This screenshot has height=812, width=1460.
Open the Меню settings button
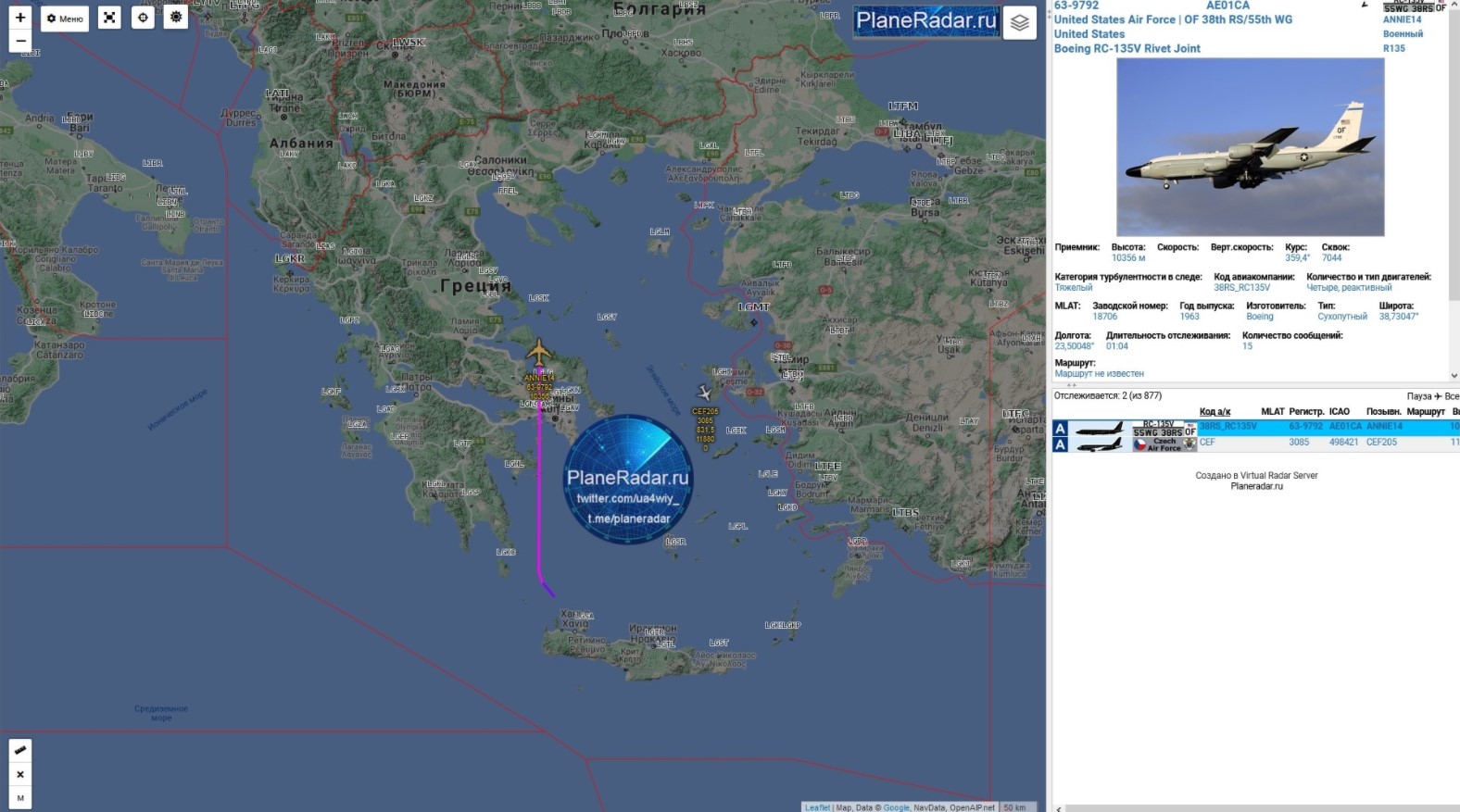point(65,19)
